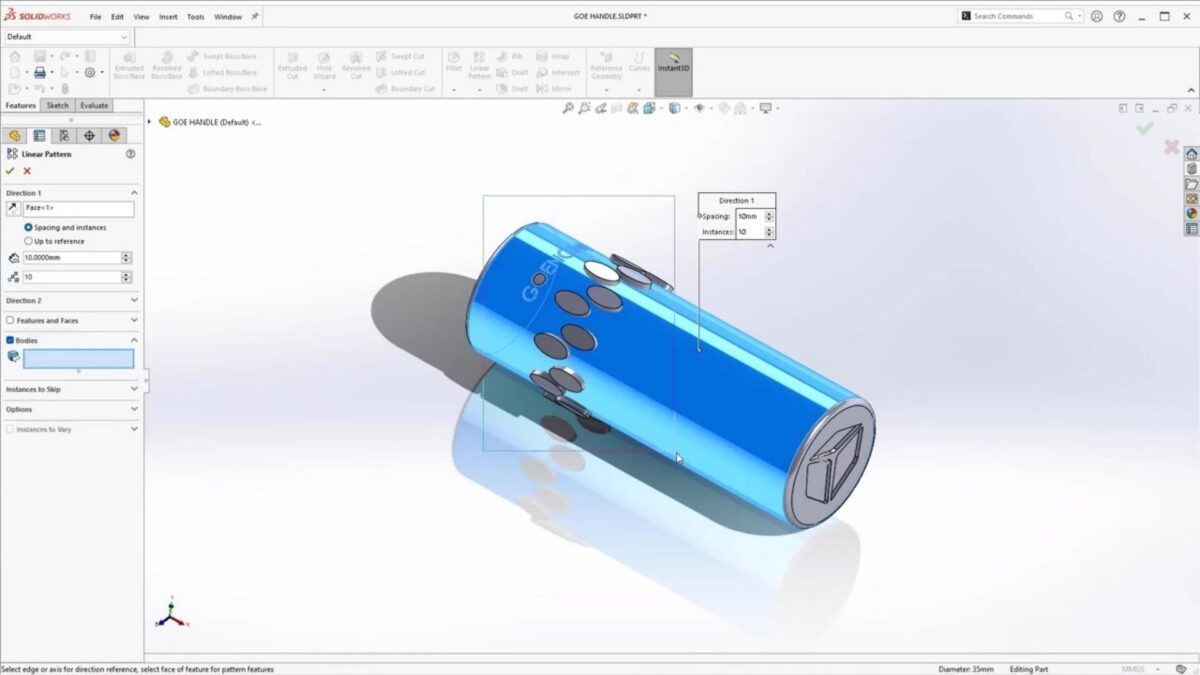1200x675 pixels.
Task: Cancel Linear Pattern with red X
Action: pyautogui.click(x=27, y=171)
